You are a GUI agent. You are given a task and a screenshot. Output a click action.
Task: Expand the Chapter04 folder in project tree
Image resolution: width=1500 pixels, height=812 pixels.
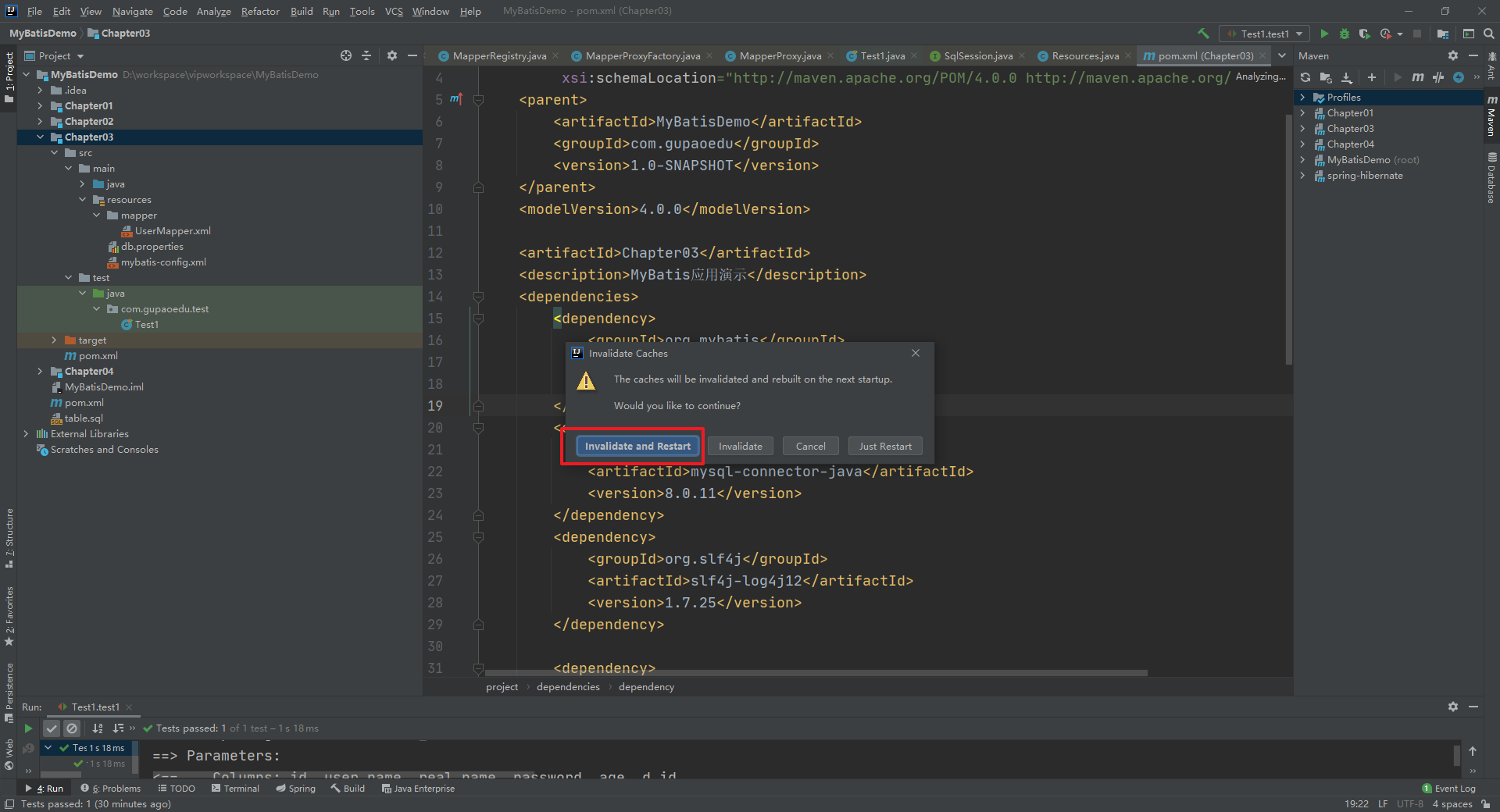coord(41,372)
